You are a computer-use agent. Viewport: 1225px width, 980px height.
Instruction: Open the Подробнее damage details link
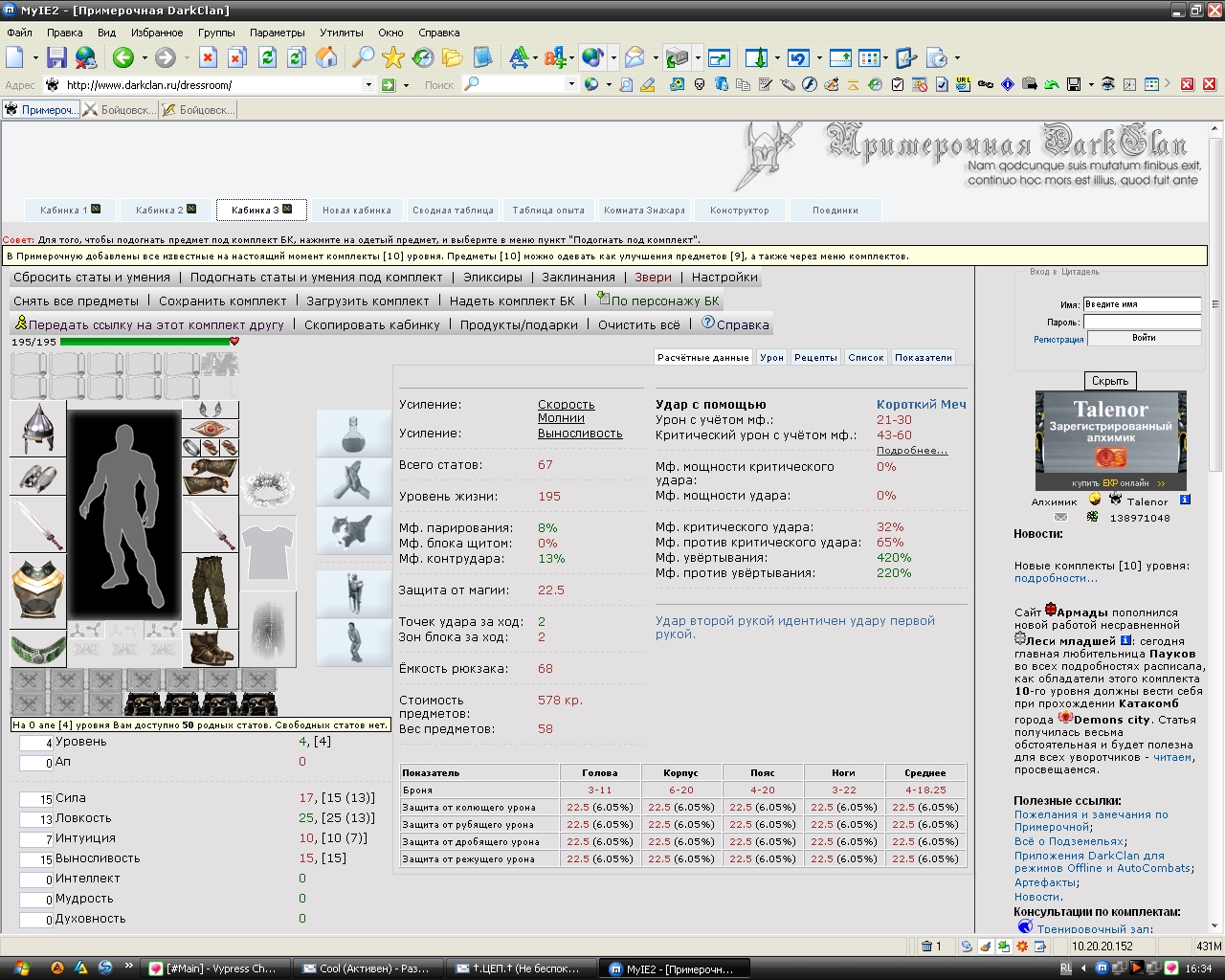(912, 450)
